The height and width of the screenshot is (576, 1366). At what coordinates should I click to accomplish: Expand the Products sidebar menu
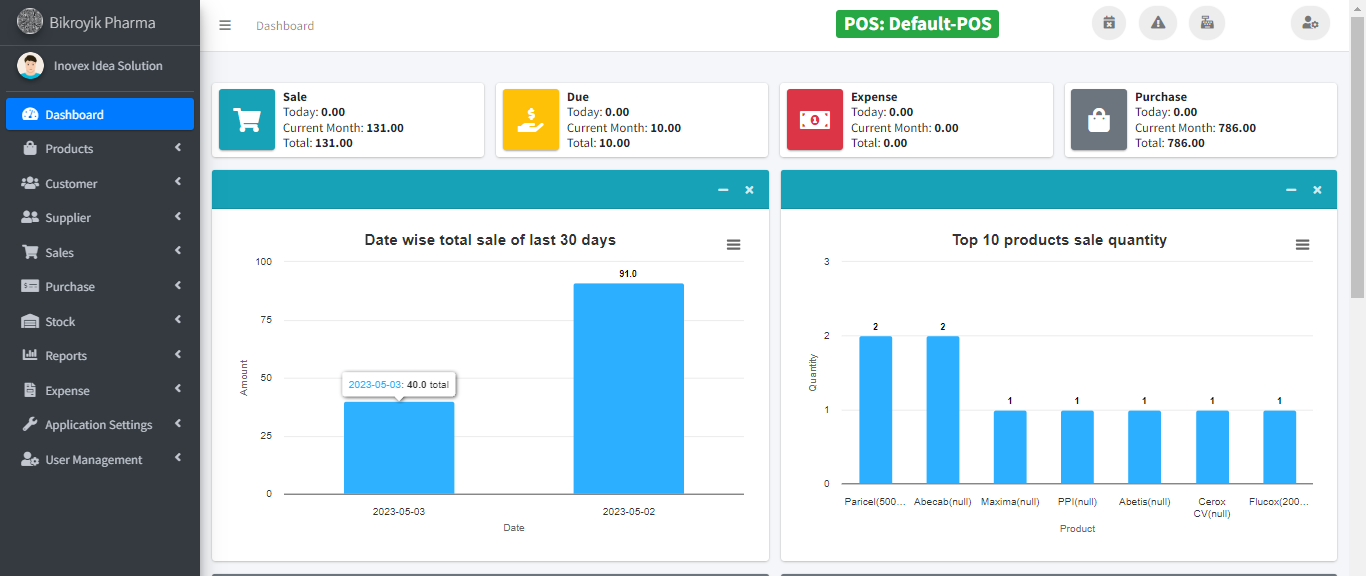(x=100, y=149)
